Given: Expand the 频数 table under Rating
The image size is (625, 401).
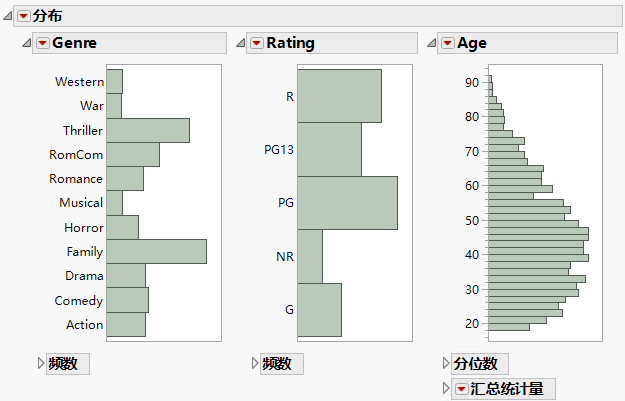Looking at the screenshot, I should 255,364.
